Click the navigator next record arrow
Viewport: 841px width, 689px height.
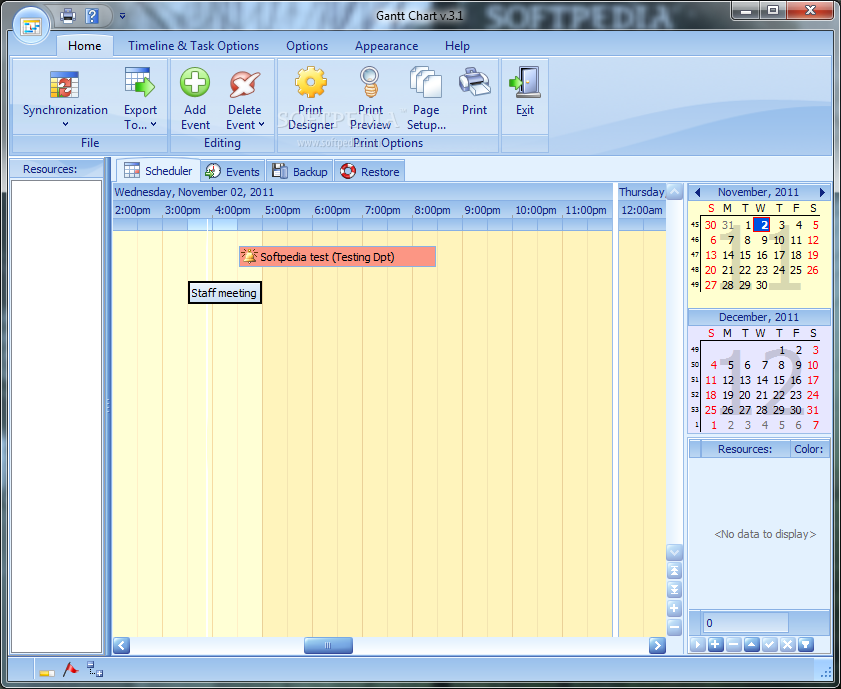[697, 644]
